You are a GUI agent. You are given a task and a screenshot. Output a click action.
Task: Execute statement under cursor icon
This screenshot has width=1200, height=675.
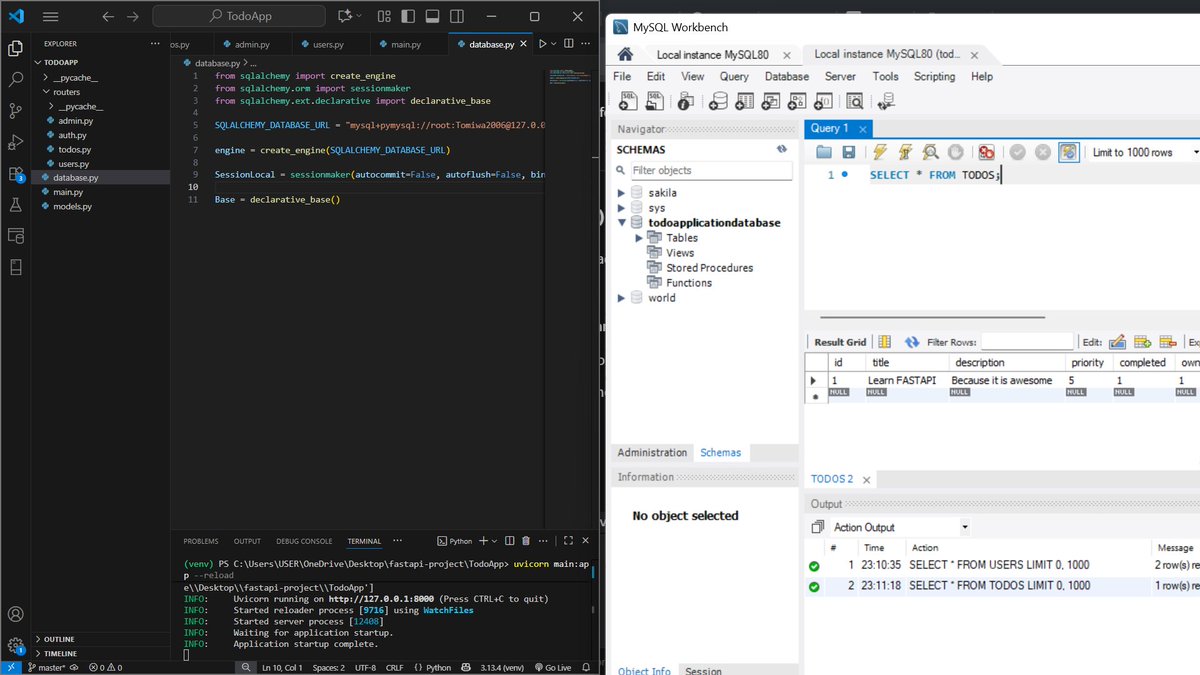905,152
